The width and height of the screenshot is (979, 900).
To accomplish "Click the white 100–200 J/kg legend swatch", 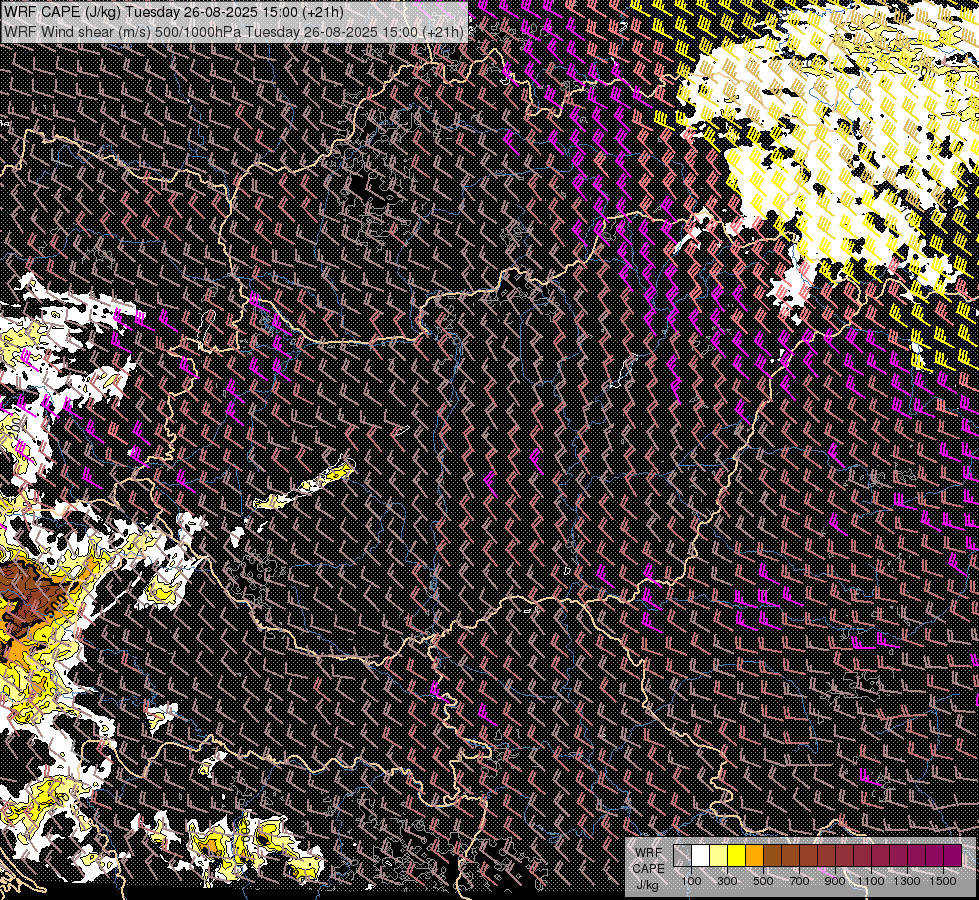I will tap(701, 855).
